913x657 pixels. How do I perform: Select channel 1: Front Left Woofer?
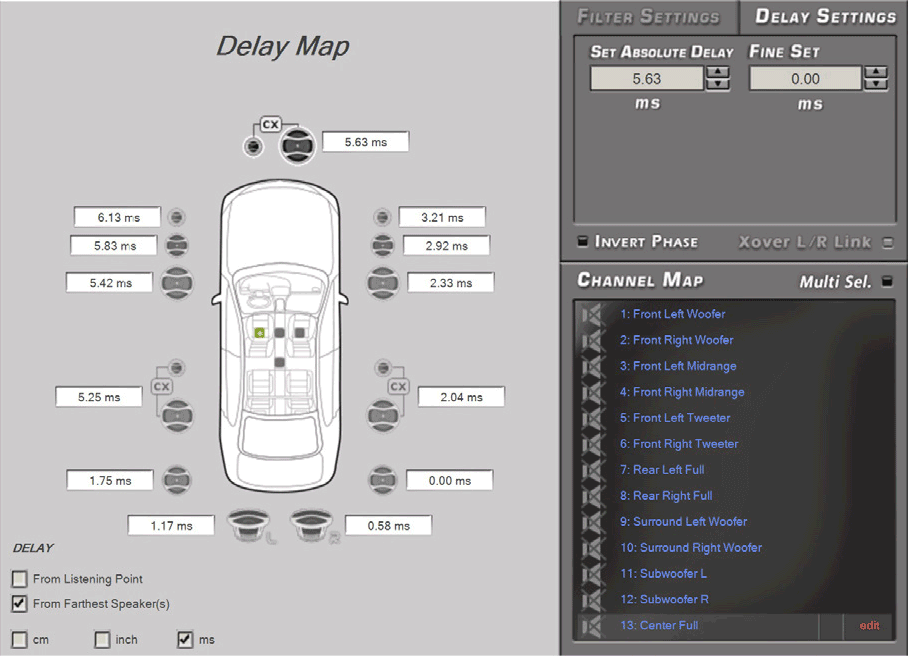point(673,315)
